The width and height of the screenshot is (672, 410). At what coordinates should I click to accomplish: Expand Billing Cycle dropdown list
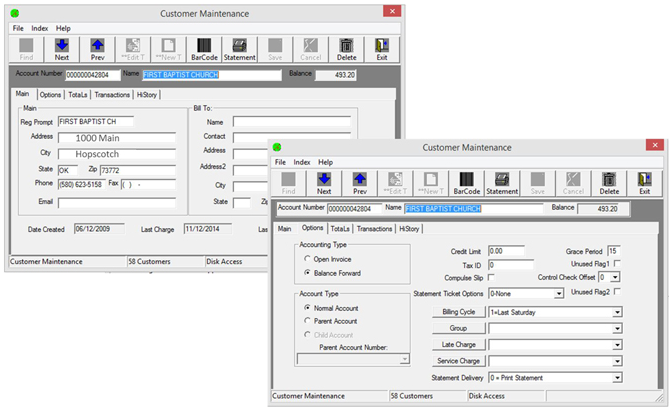pyautogui.click(x=617, y=312)
